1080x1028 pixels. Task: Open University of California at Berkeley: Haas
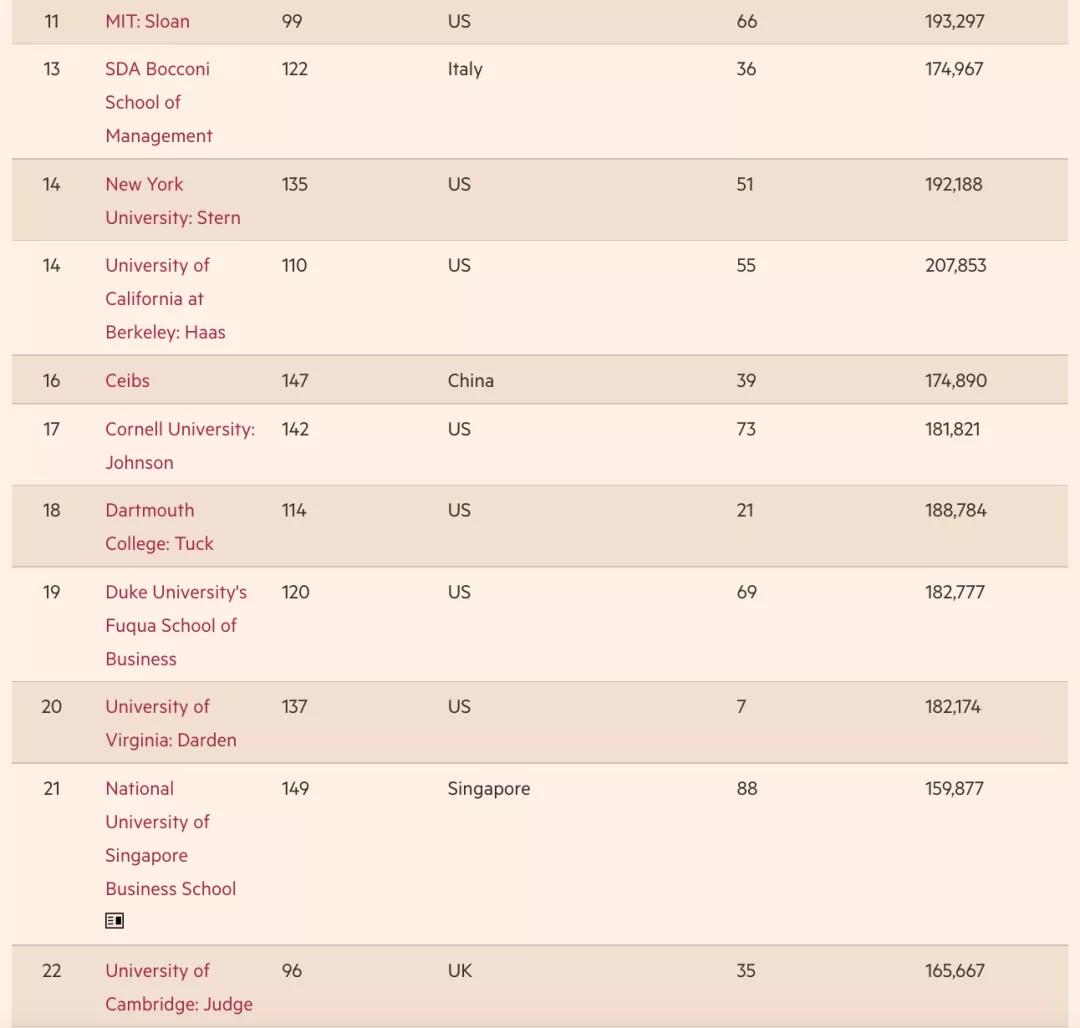pos(165,298)
